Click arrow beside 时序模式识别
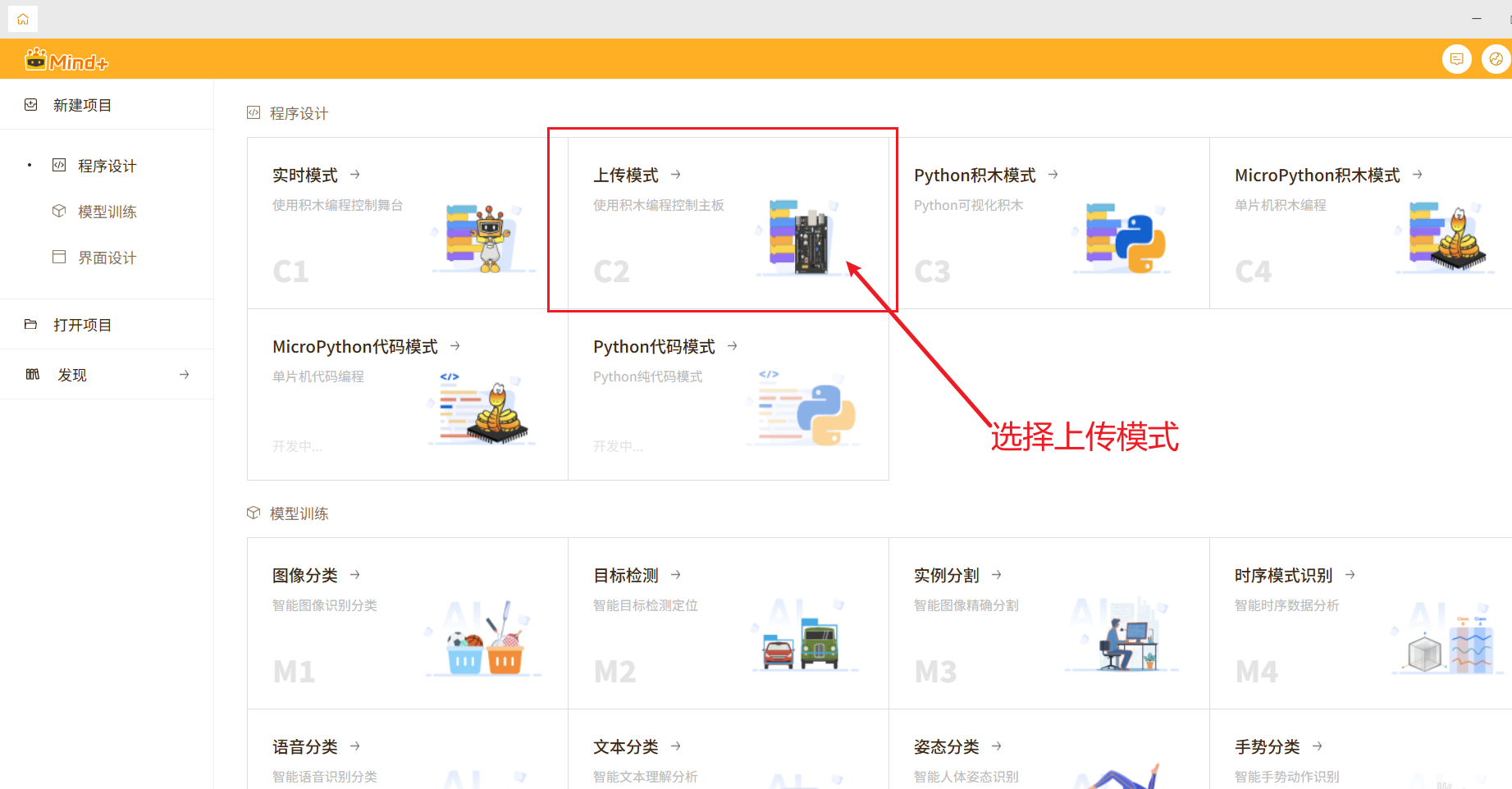This screenshot has height=789, width=1512. 1350,575
